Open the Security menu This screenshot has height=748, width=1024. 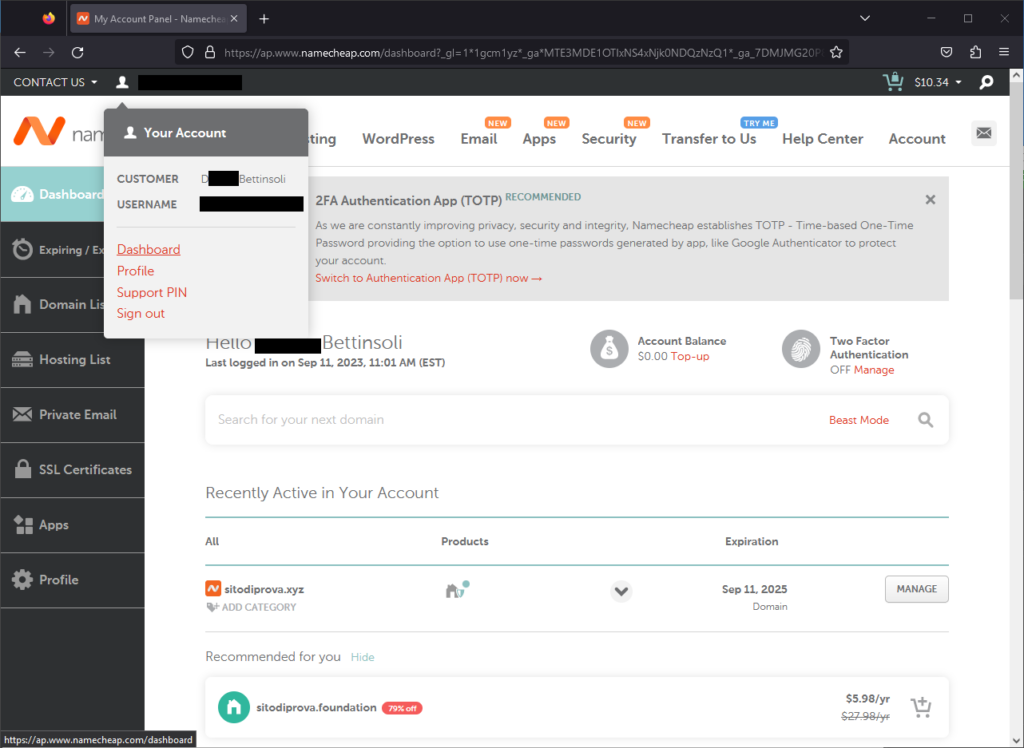coord(609,138)
